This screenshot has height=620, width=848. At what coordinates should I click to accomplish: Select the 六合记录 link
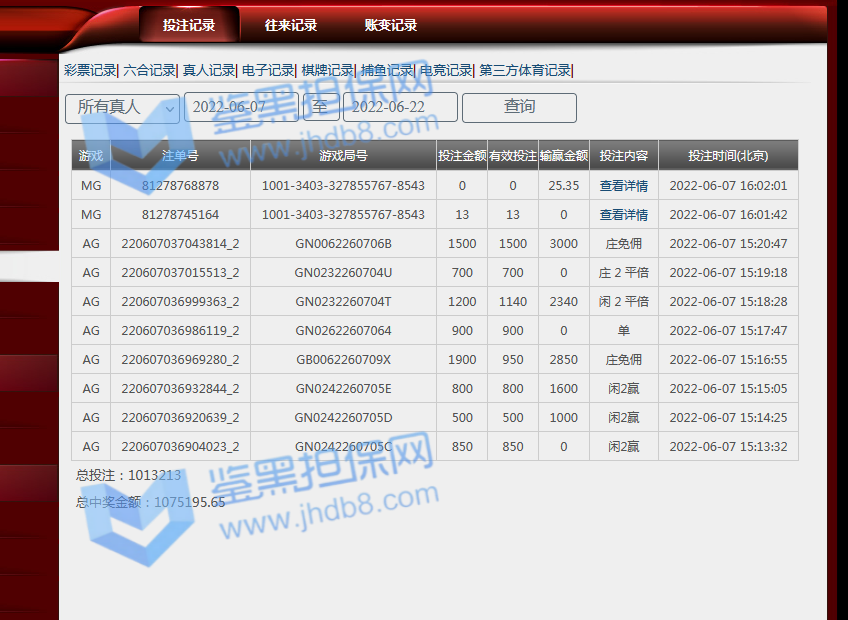pyautogui.click(x=149, y=70)
